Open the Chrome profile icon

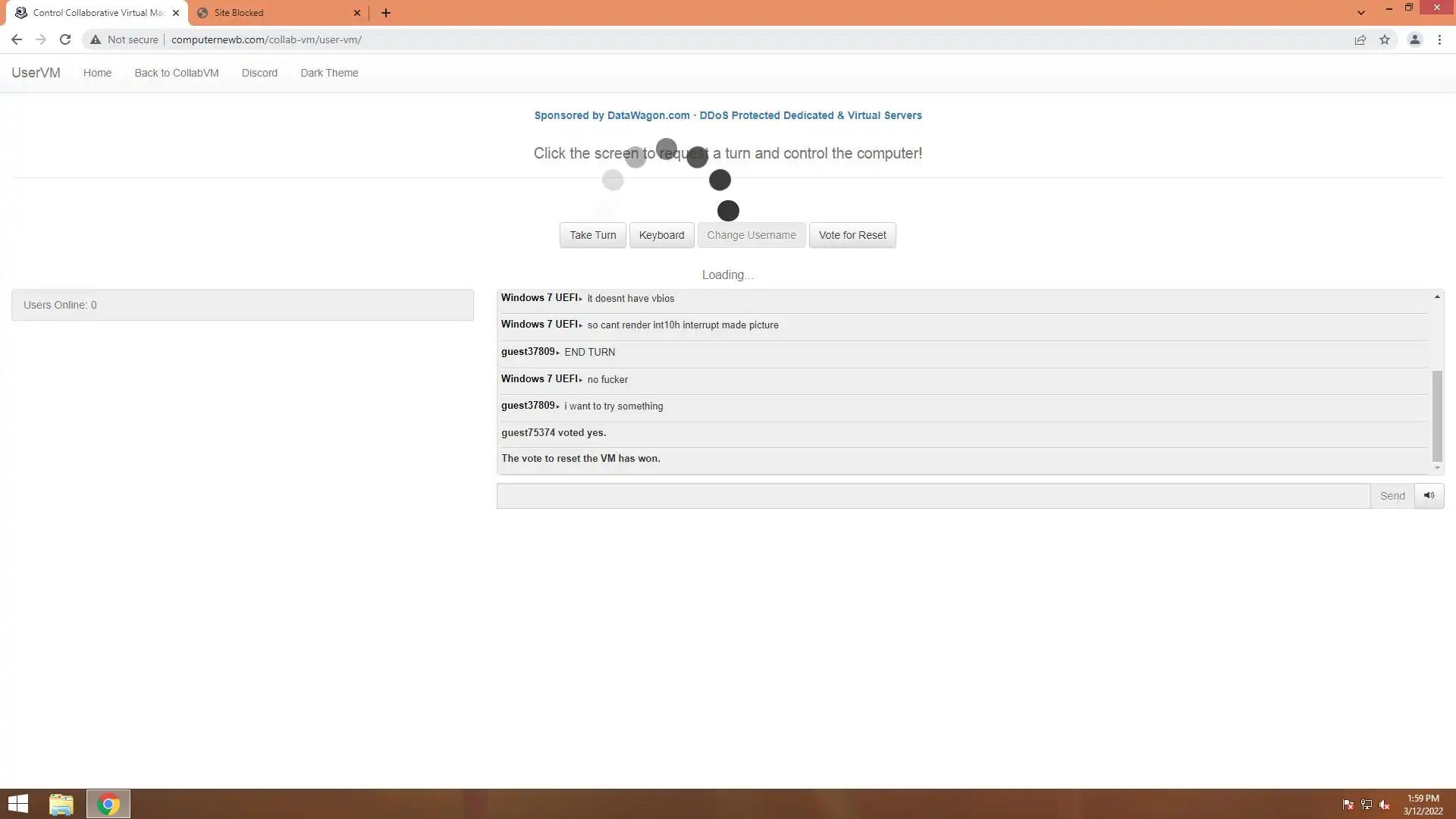click(x=1414, y=39)
